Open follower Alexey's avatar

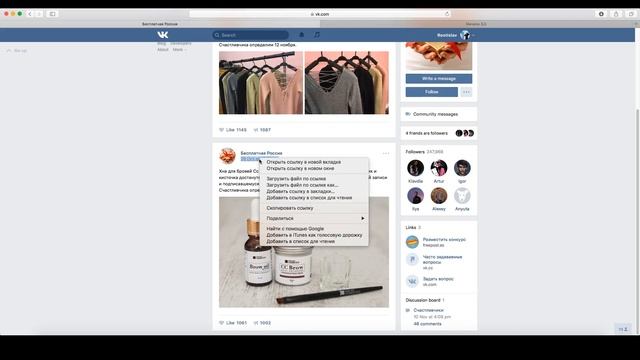[439, 196]
